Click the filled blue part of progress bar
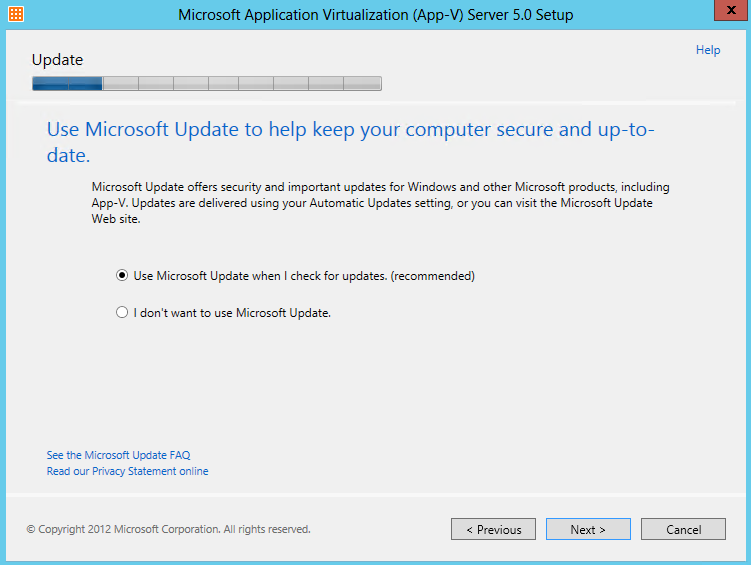Viewport: 751px width, 565px height. [x=68, y=83]
